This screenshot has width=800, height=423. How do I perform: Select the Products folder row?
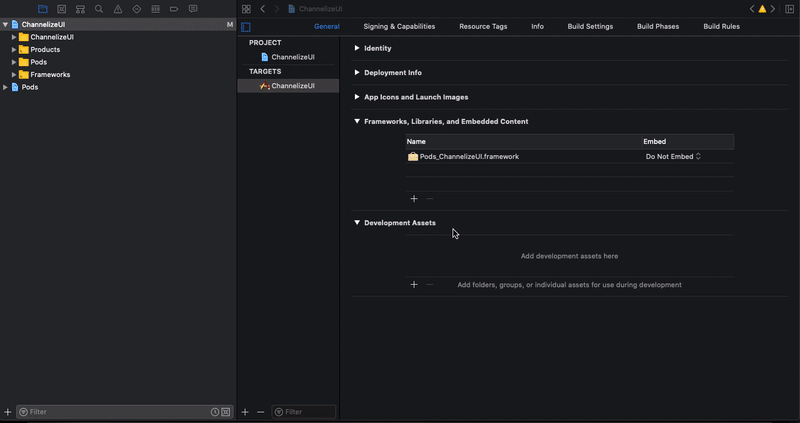118,49
